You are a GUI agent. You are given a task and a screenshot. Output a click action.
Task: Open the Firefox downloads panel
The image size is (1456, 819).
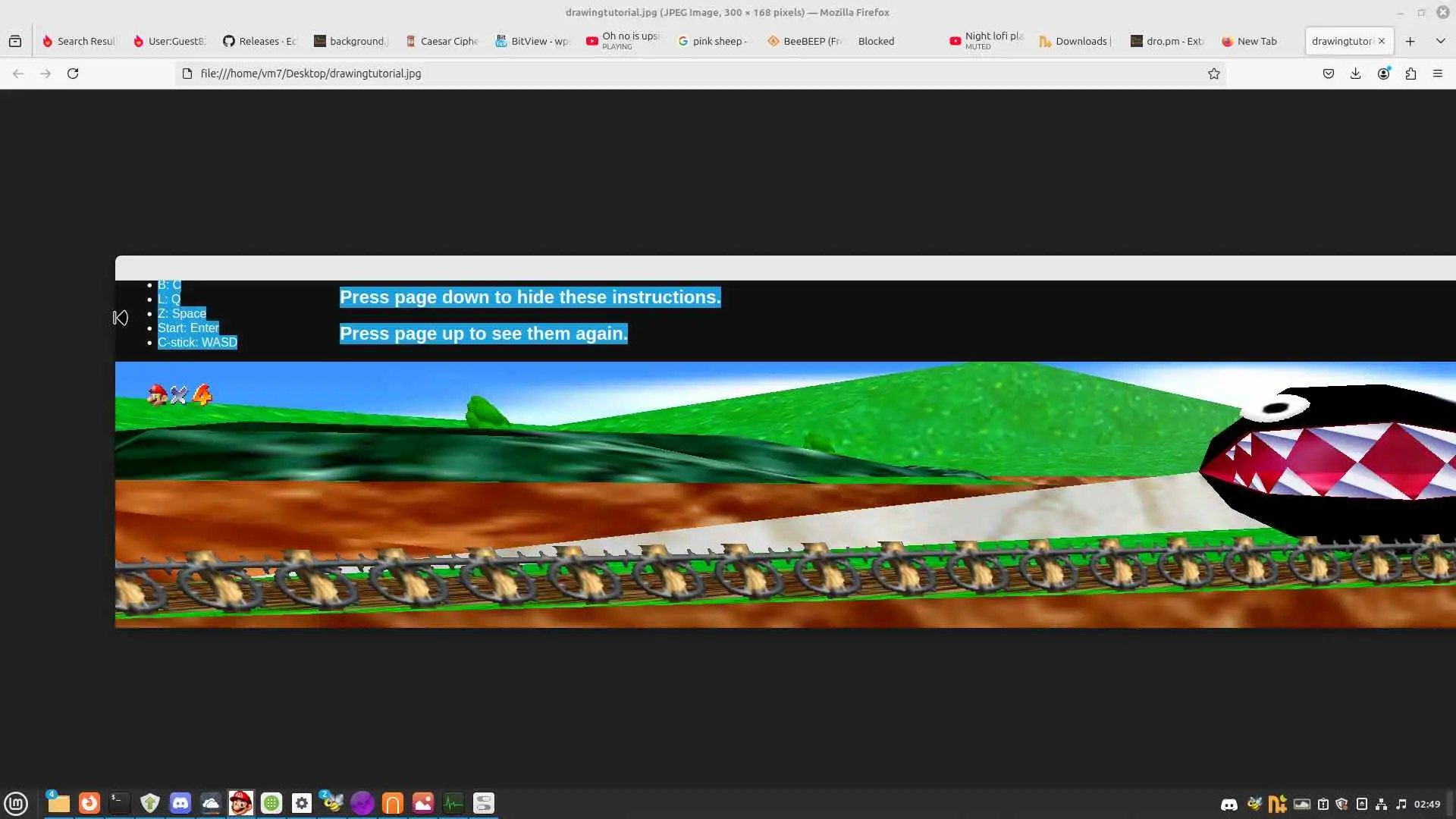1355,74
